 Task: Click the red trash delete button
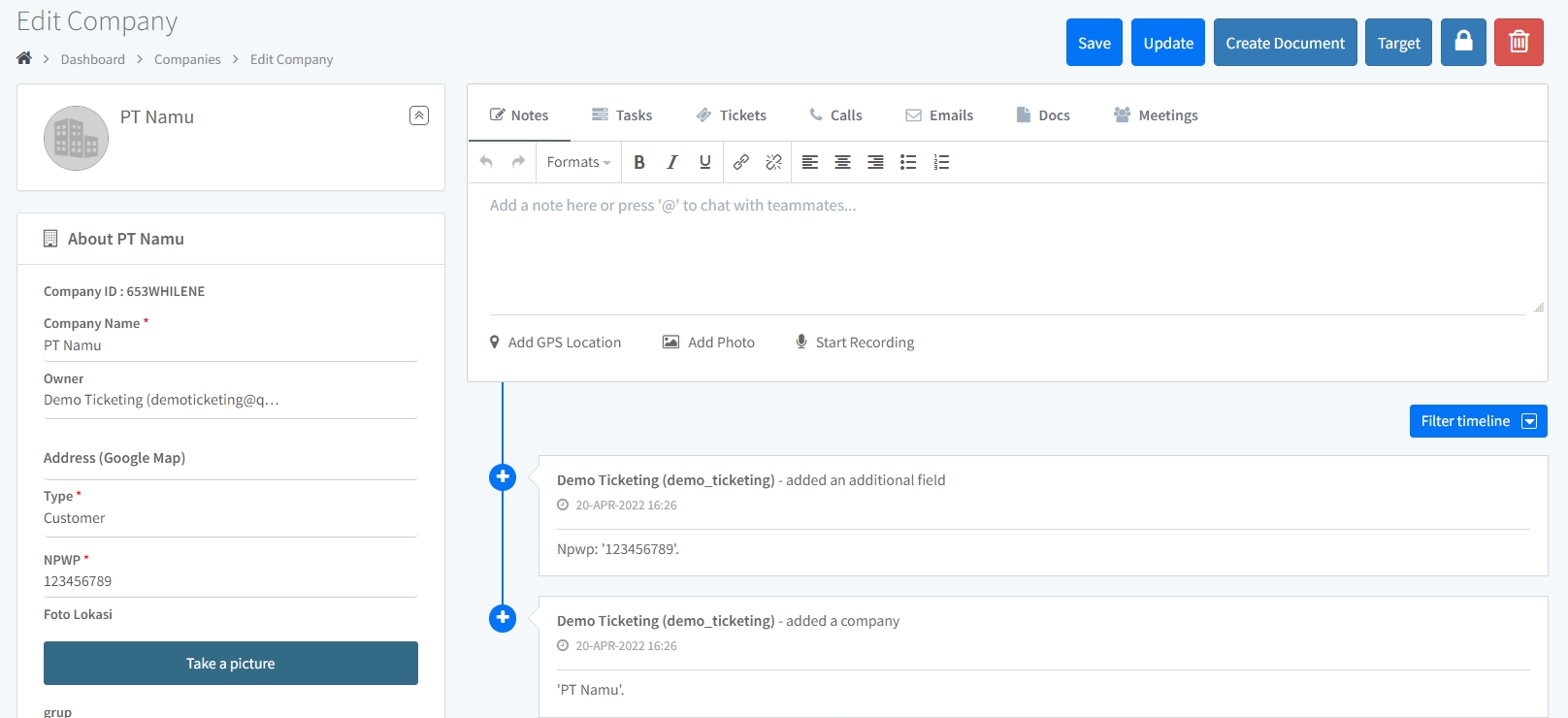(1519, 43)
